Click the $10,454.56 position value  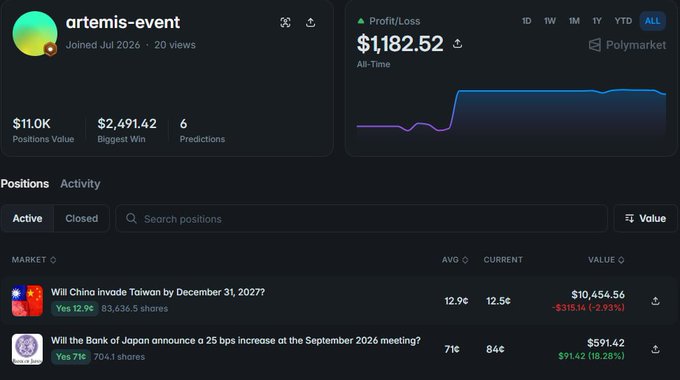coord(598,295)
